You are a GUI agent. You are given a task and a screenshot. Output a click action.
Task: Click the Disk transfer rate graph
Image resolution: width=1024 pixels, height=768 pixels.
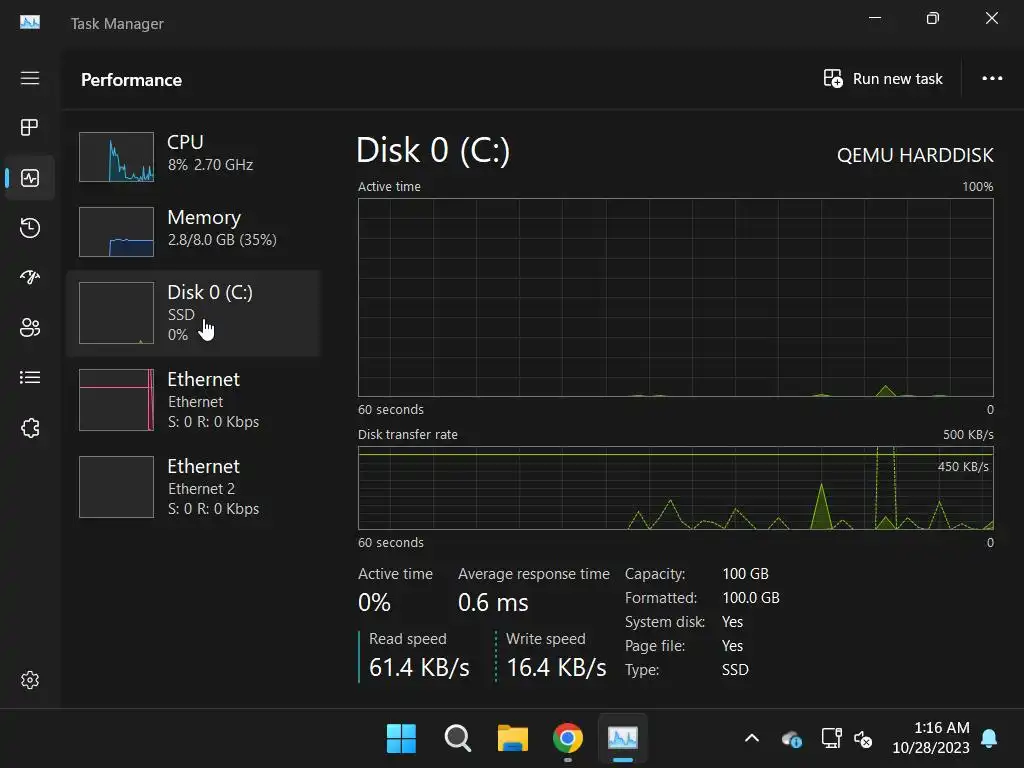(x=675, y=488)
